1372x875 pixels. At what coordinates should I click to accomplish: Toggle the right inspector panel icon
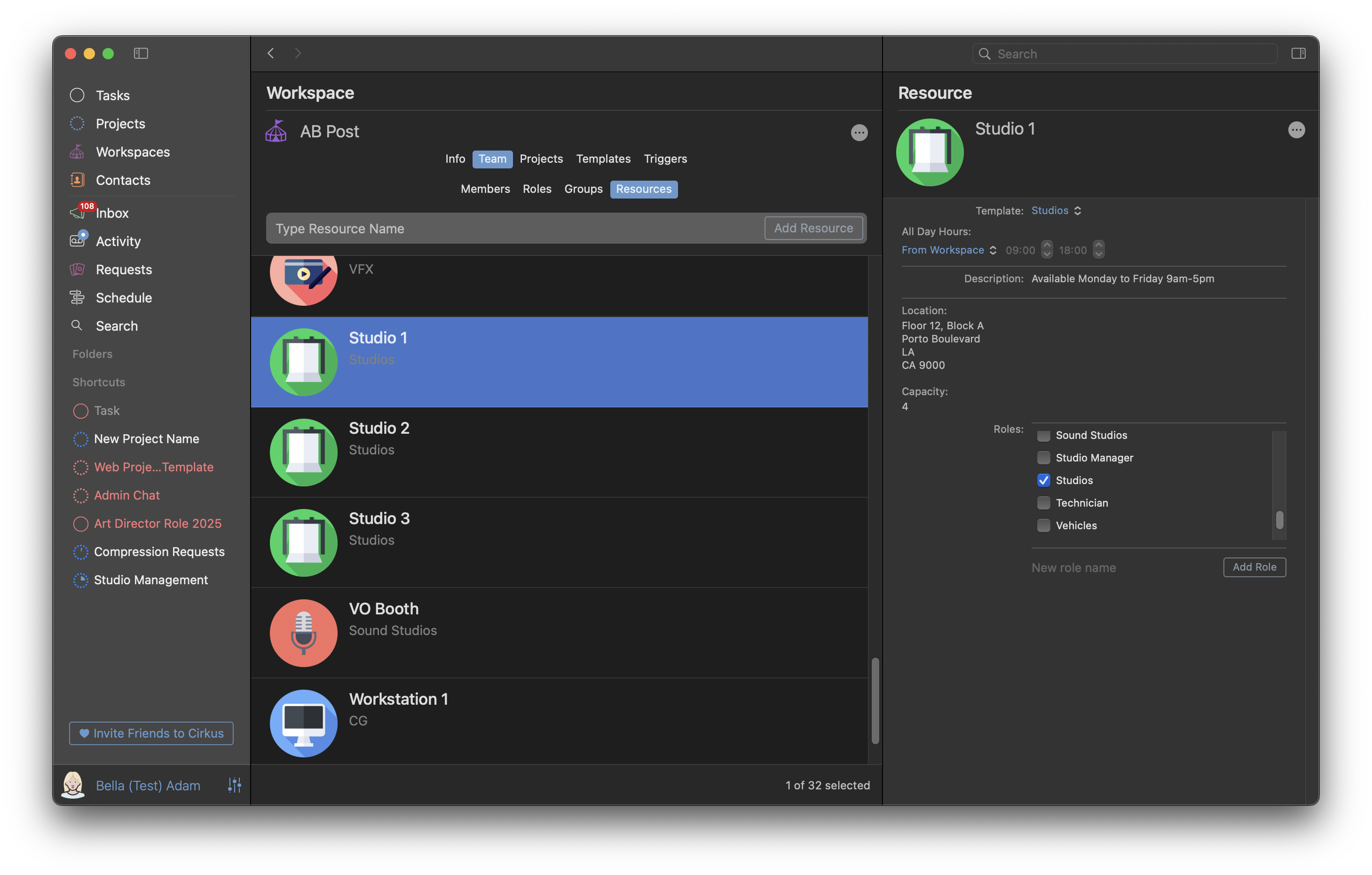(1298, 53)
